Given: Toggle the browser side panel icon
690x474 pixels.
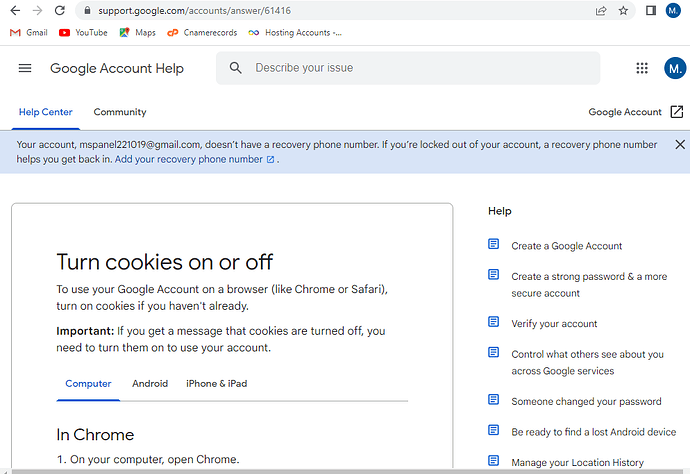Looking at the screenshot, I should coord(651,10).
